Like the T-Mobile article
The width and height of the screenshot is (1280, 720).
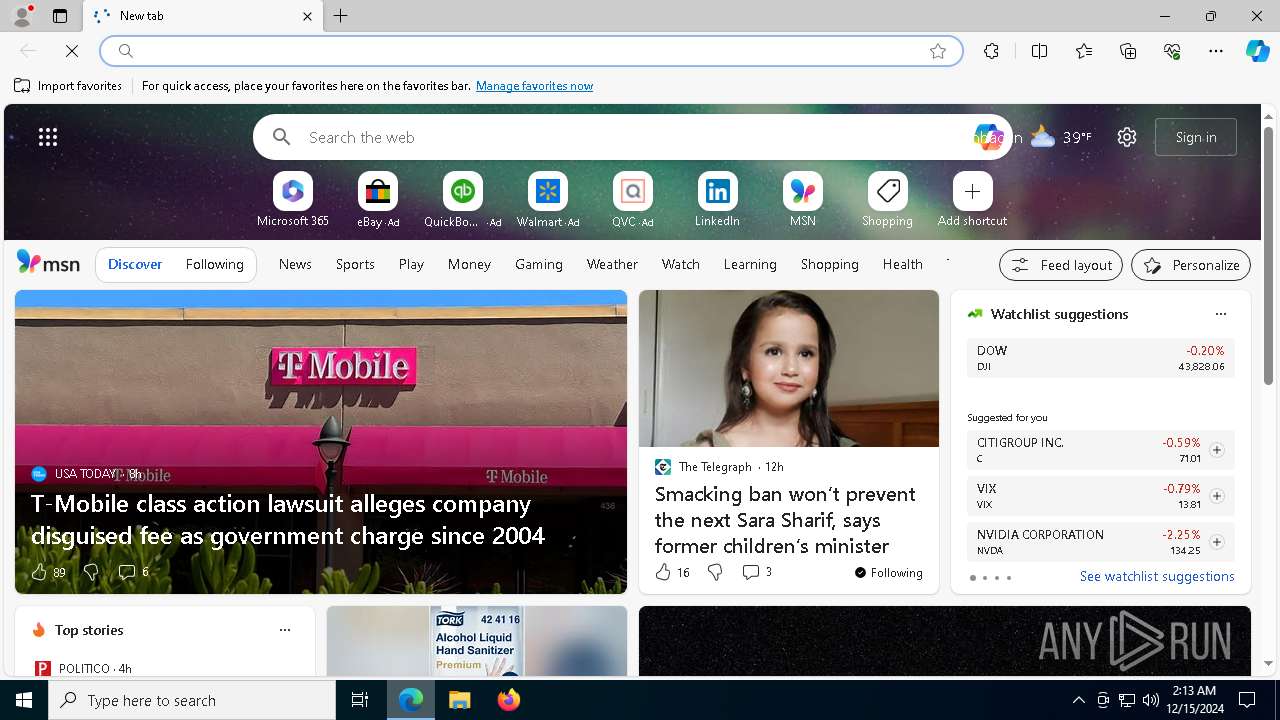48,572
